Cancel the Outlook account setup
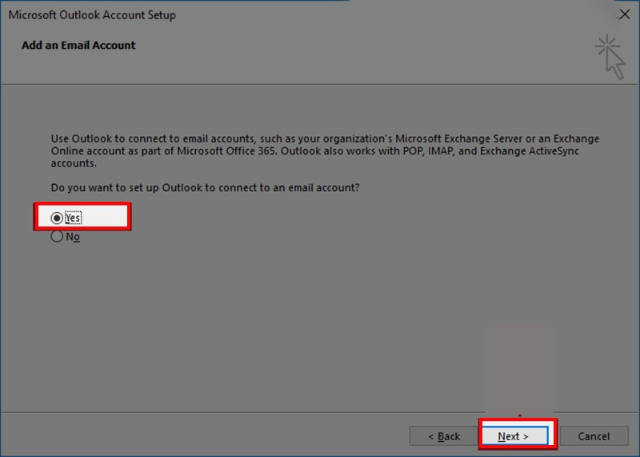The image size is (640, 457). pyautogui.click(x=594, y=436)
